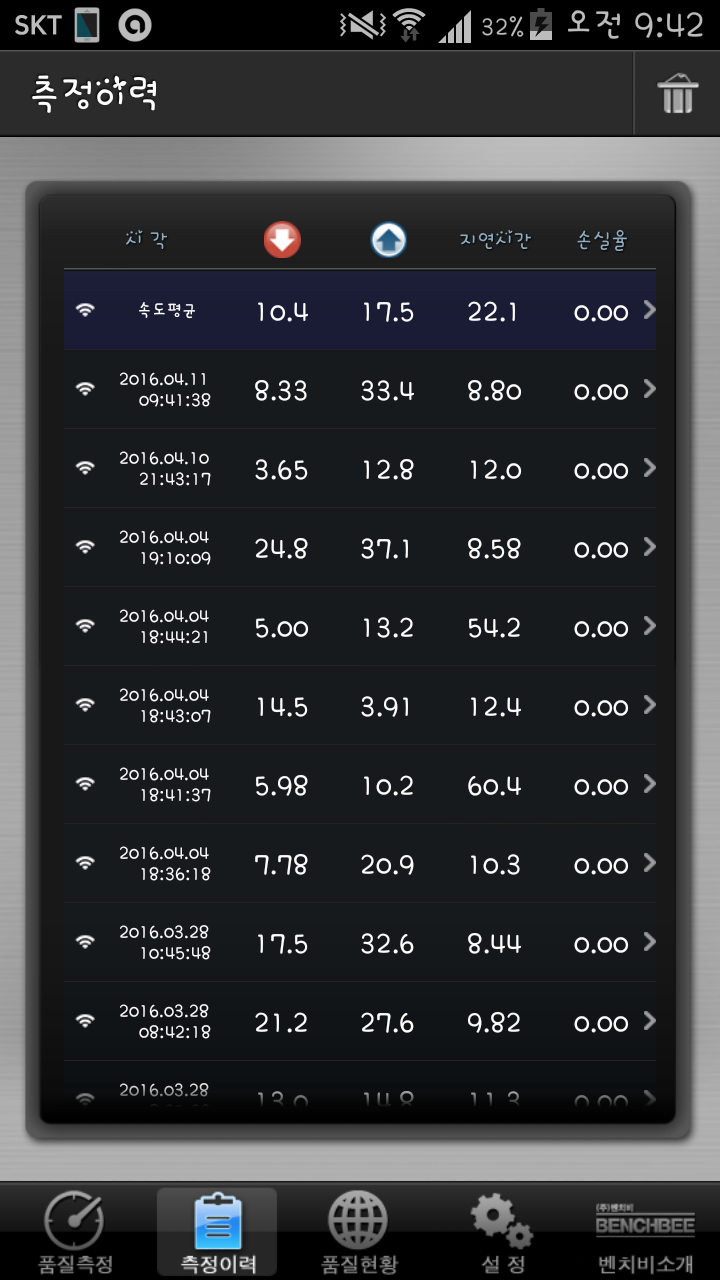Select the 손실율 column header
The height and width of the screenshot is (1280, 720).
coord(602,240)
